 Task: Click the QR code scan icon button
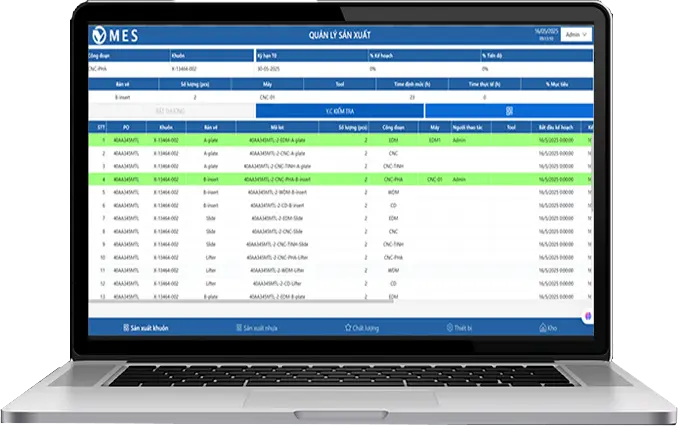[x=509, y=111]
